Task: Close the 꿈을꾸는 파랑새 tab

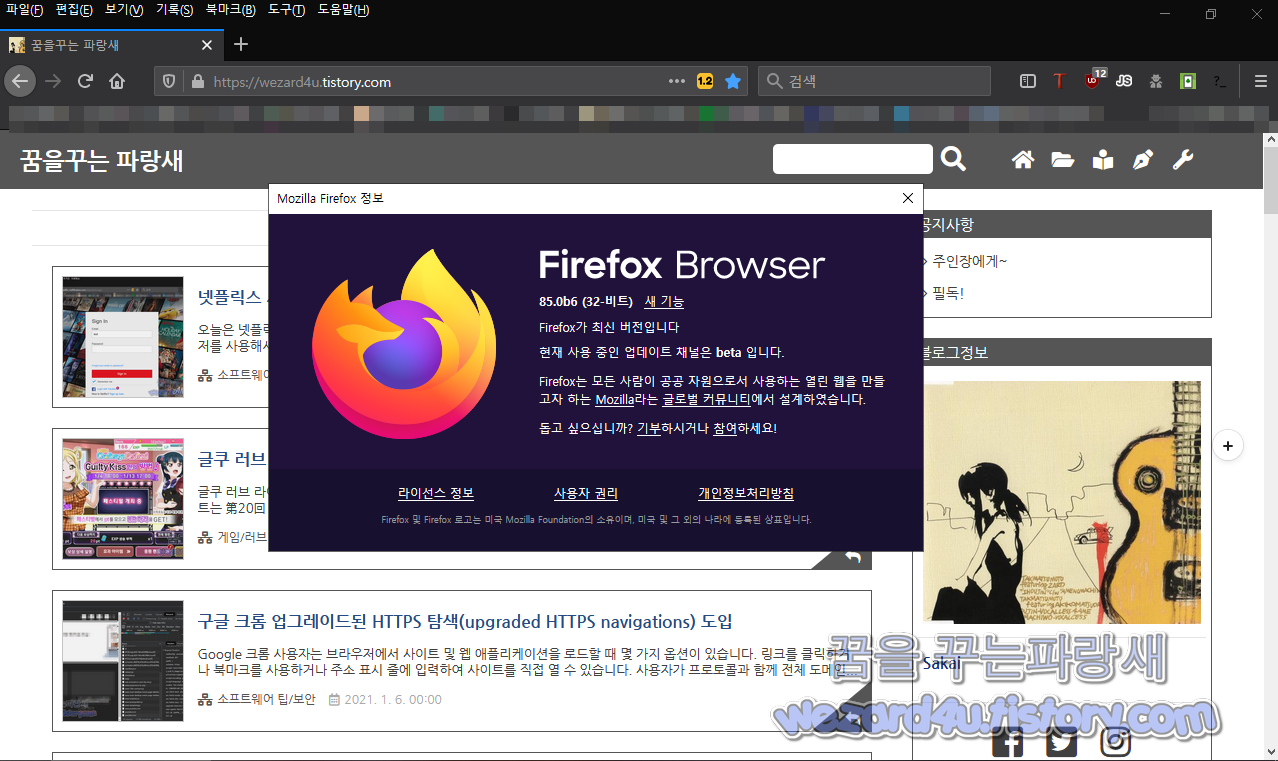Action: tap(207, 45)
